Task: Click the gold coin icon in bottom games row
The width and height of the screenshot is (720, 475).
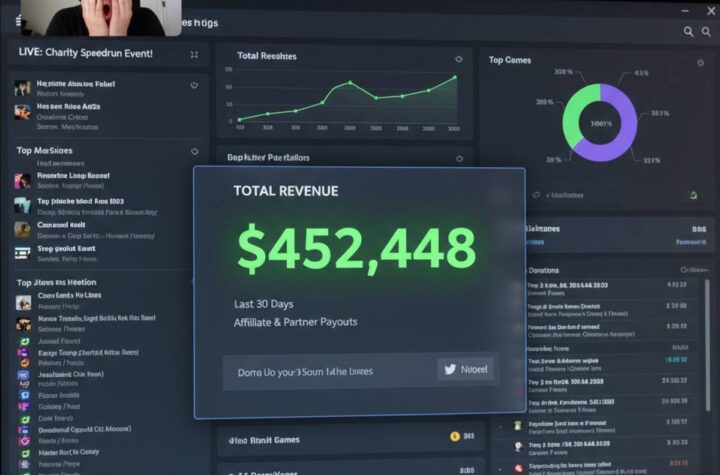Action: (x=456, y=436)
